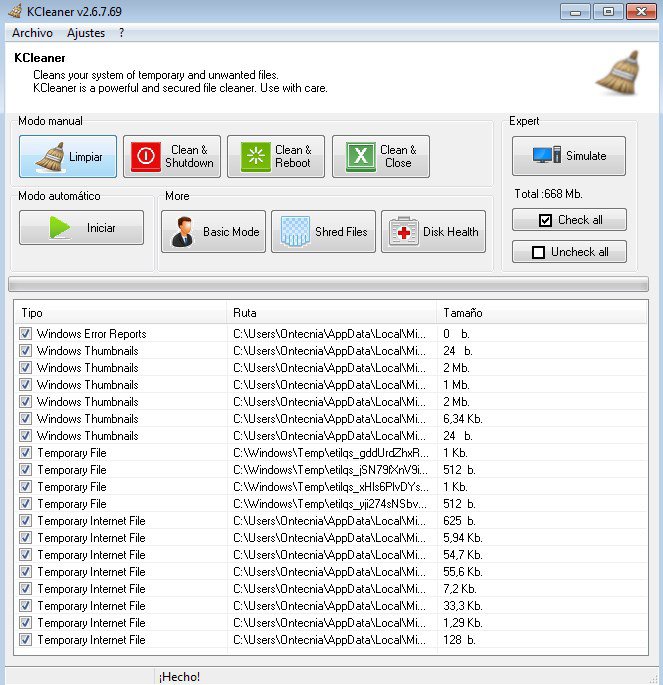Click the broom icon on Limpiar button

tap(51, 157)
